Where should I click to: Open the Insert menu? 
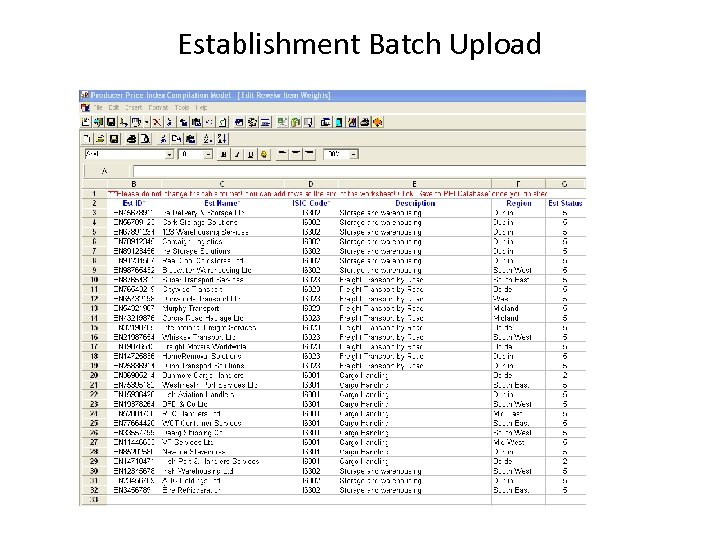tap(134, 107)
